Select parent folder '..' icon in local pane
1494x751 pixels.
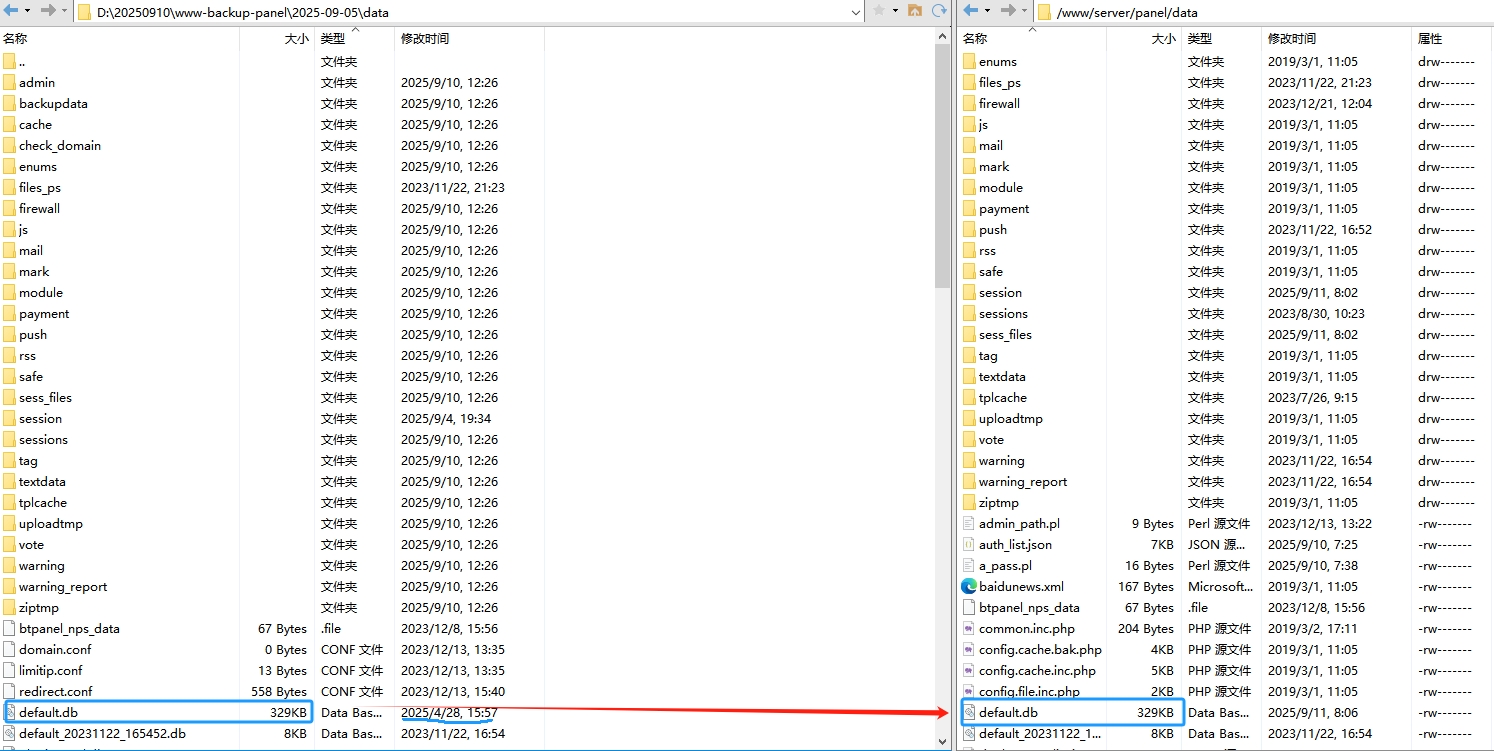(x=10, y=61)
